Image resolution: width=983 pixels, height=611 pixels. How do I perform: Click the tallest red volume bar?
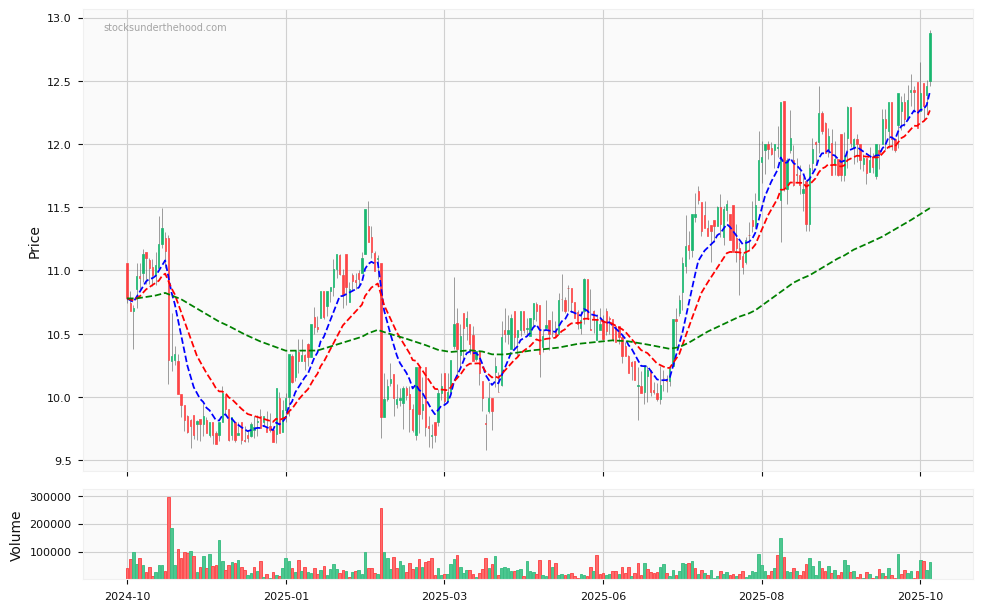[x=169, y=540]
